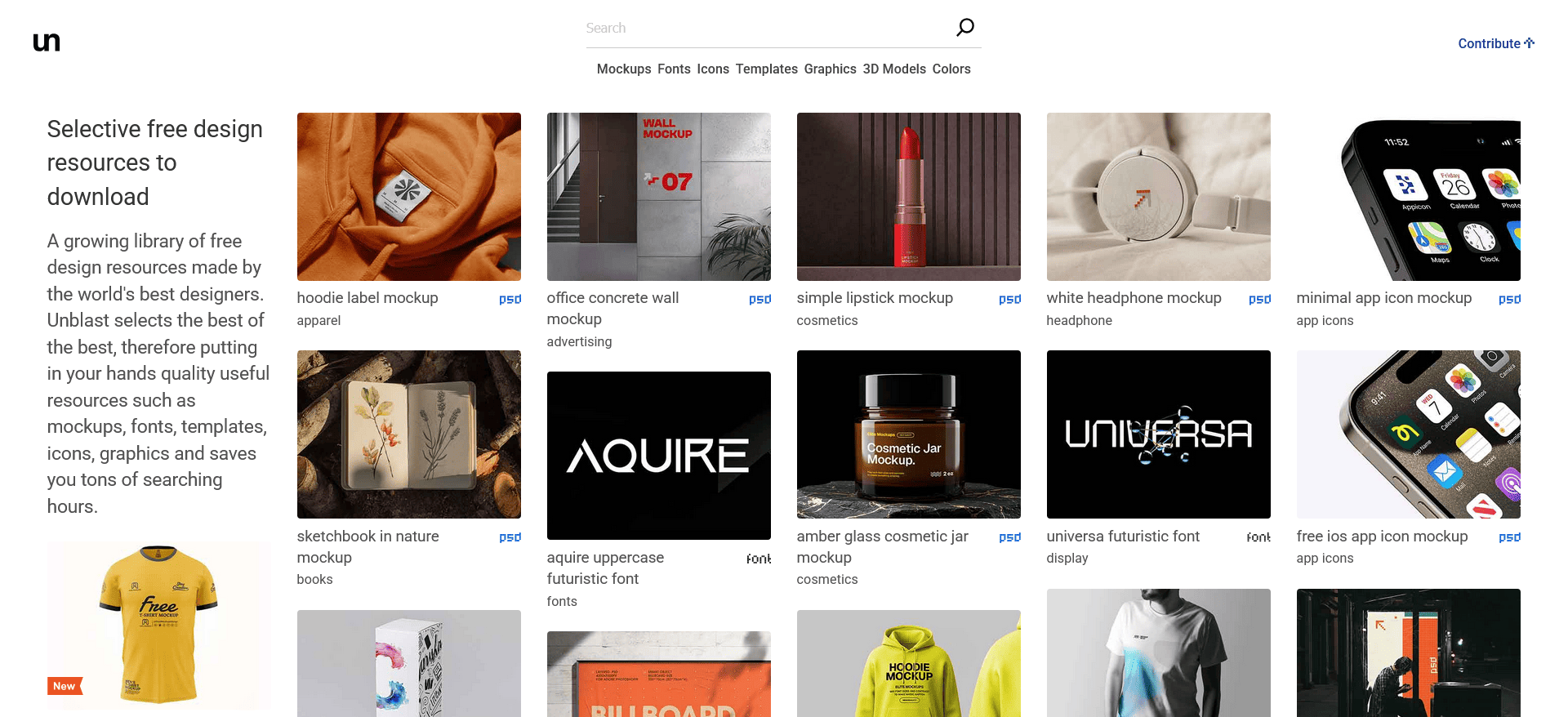Select the Icons navigation item
Viewport: 1568px width, 717px height.
(x=713, y=69)
